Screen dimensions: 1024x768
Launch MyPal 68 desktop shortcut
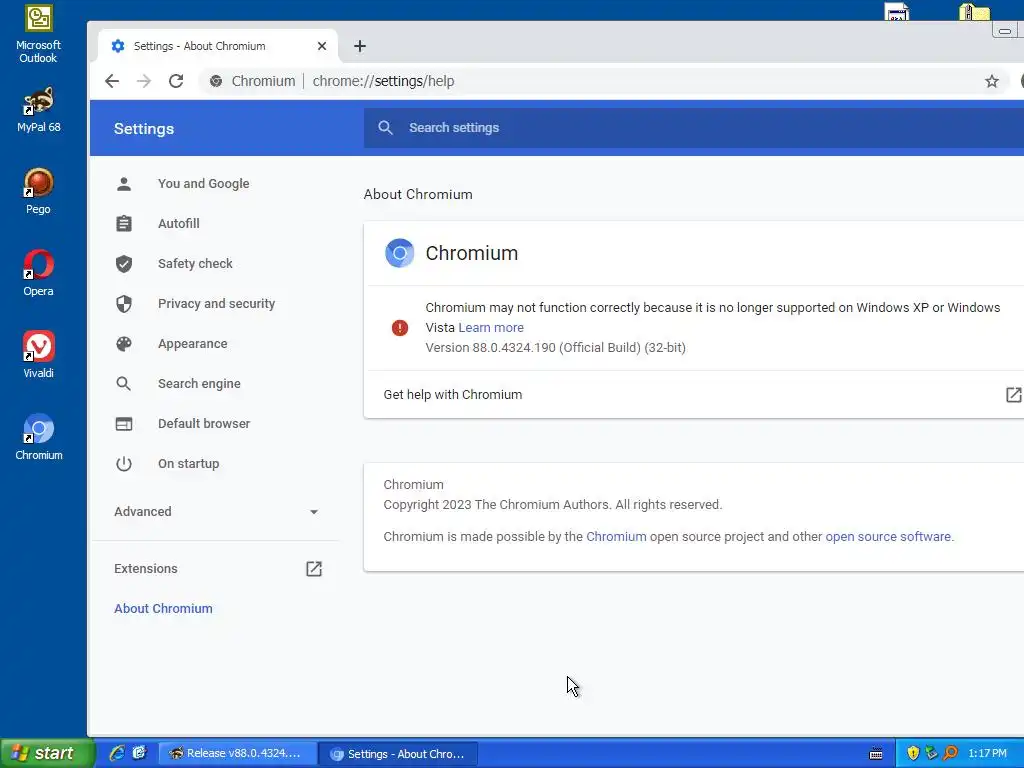point(39,109)
